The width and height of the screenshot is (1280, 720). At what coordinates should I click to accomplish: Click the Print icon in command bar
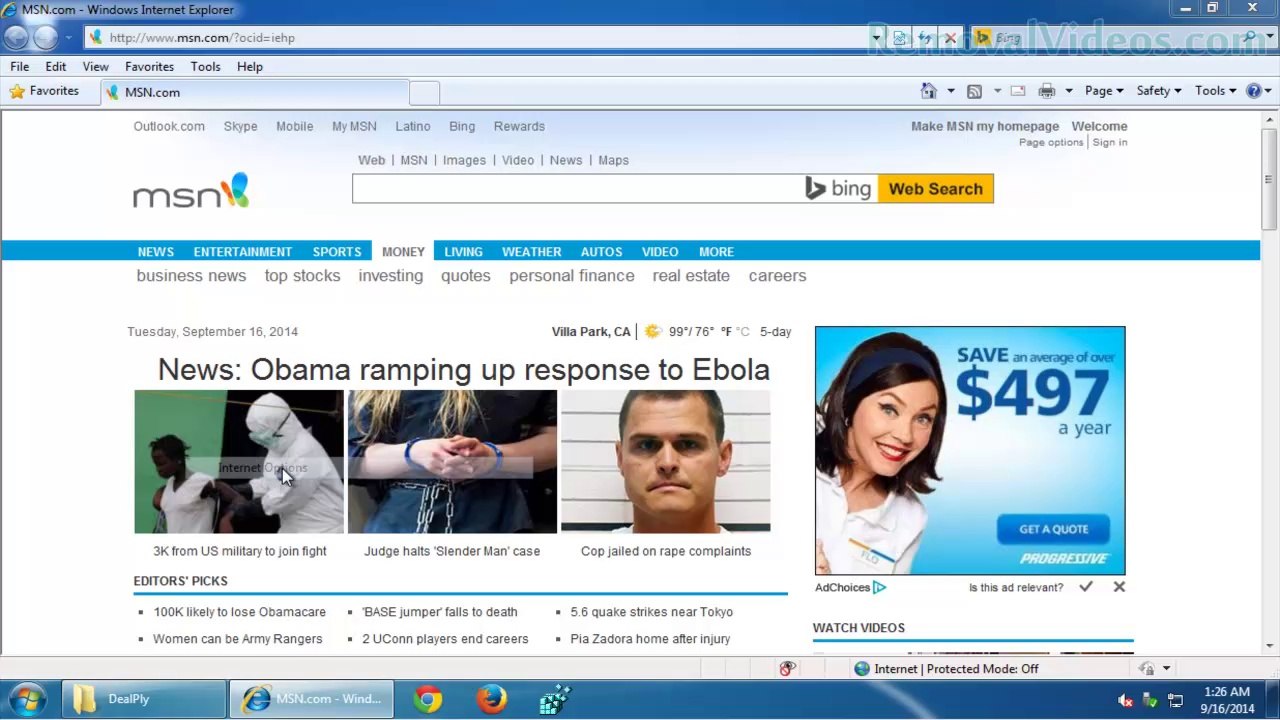point(1047,91)
